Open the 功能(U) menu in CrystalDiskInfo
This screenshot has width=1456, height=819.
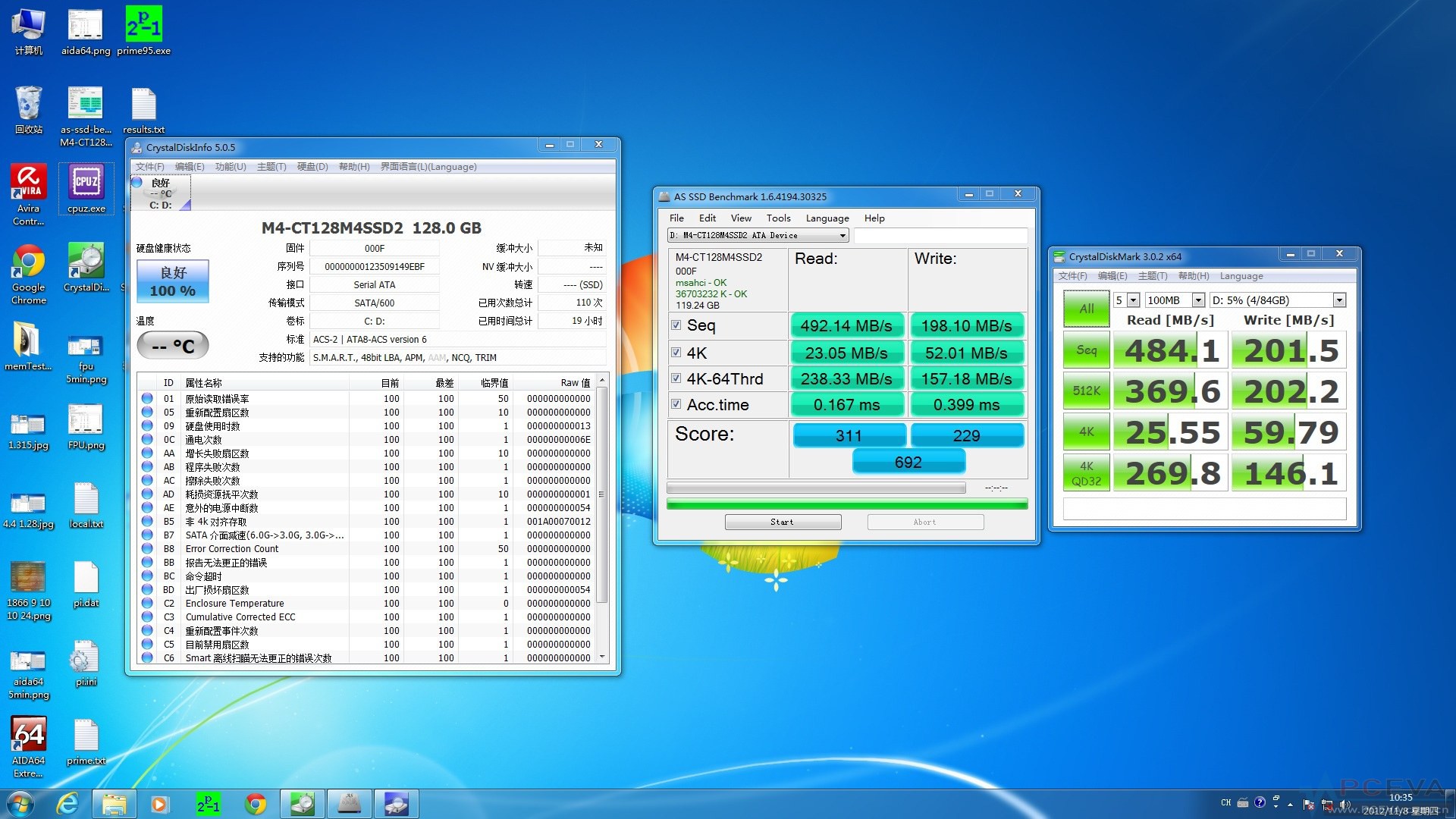point(231,167)
